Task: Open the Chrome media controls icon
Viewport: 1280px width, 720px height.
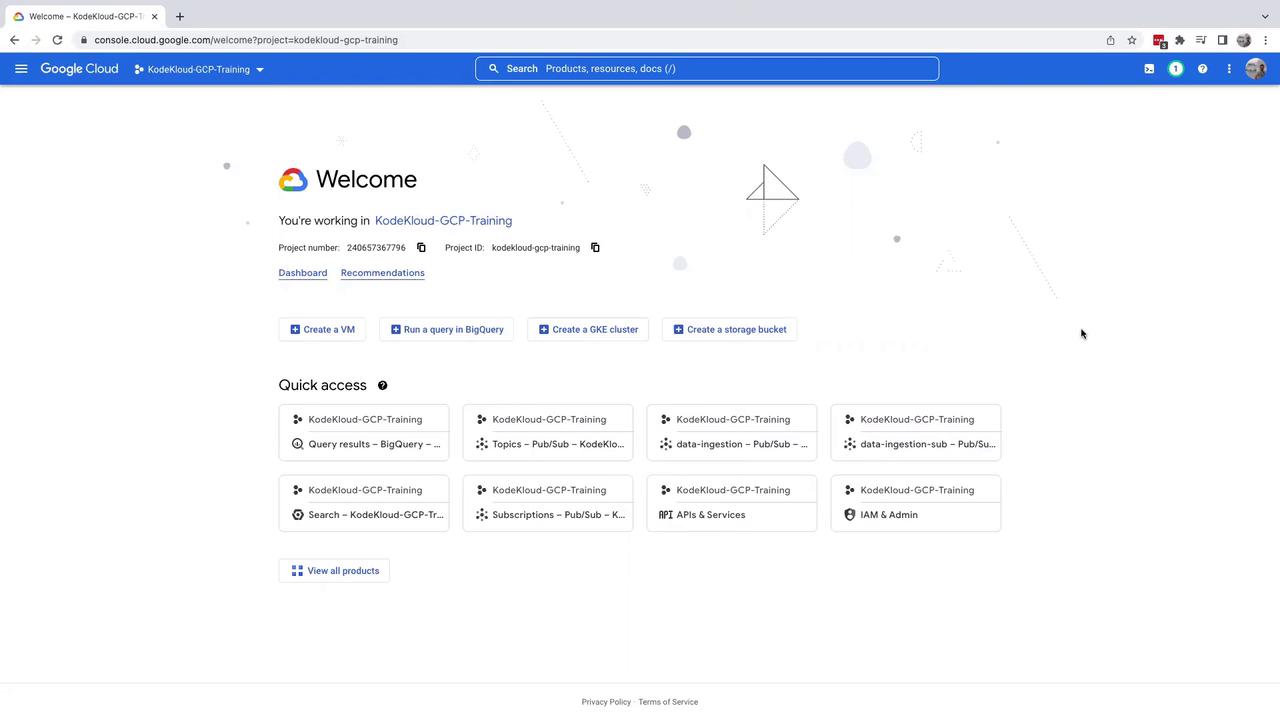Action: (x=1201, y=40)
